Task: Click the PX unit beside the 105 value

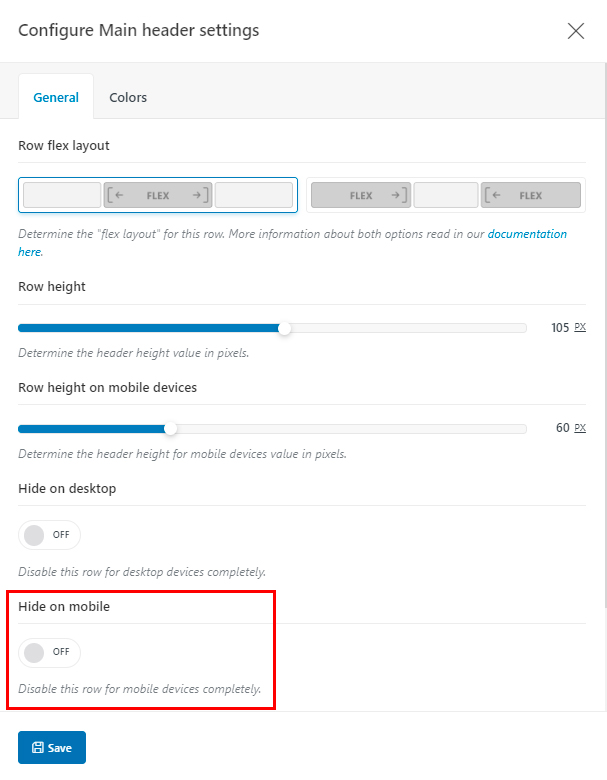Action: 580,328
